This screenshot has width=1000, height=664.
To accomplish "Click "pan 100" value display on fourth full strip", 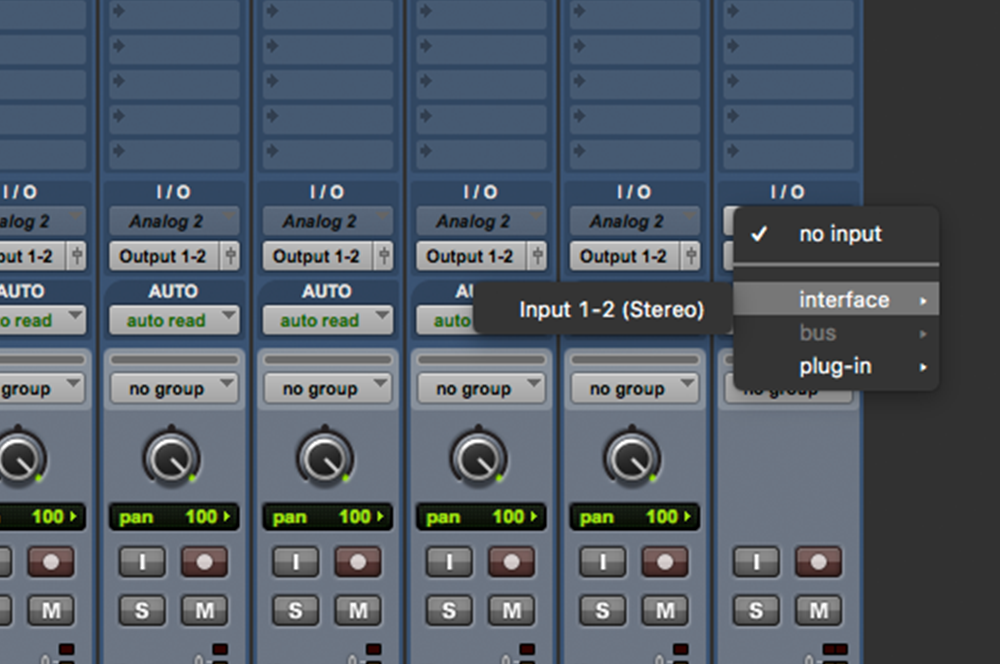I will pyautogui.click(x=635, y=517).
